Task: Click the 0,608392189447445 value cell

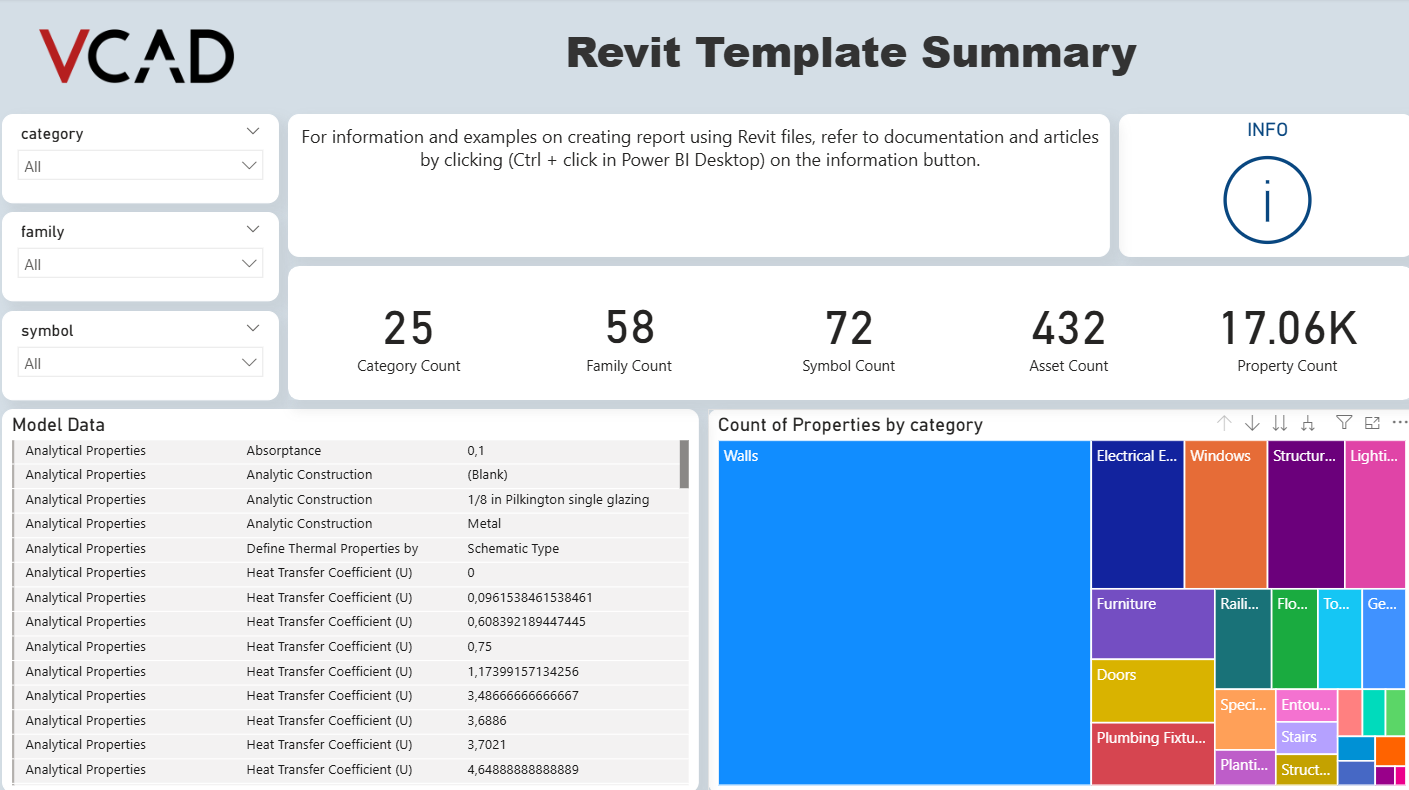Action: pos(526,622)
